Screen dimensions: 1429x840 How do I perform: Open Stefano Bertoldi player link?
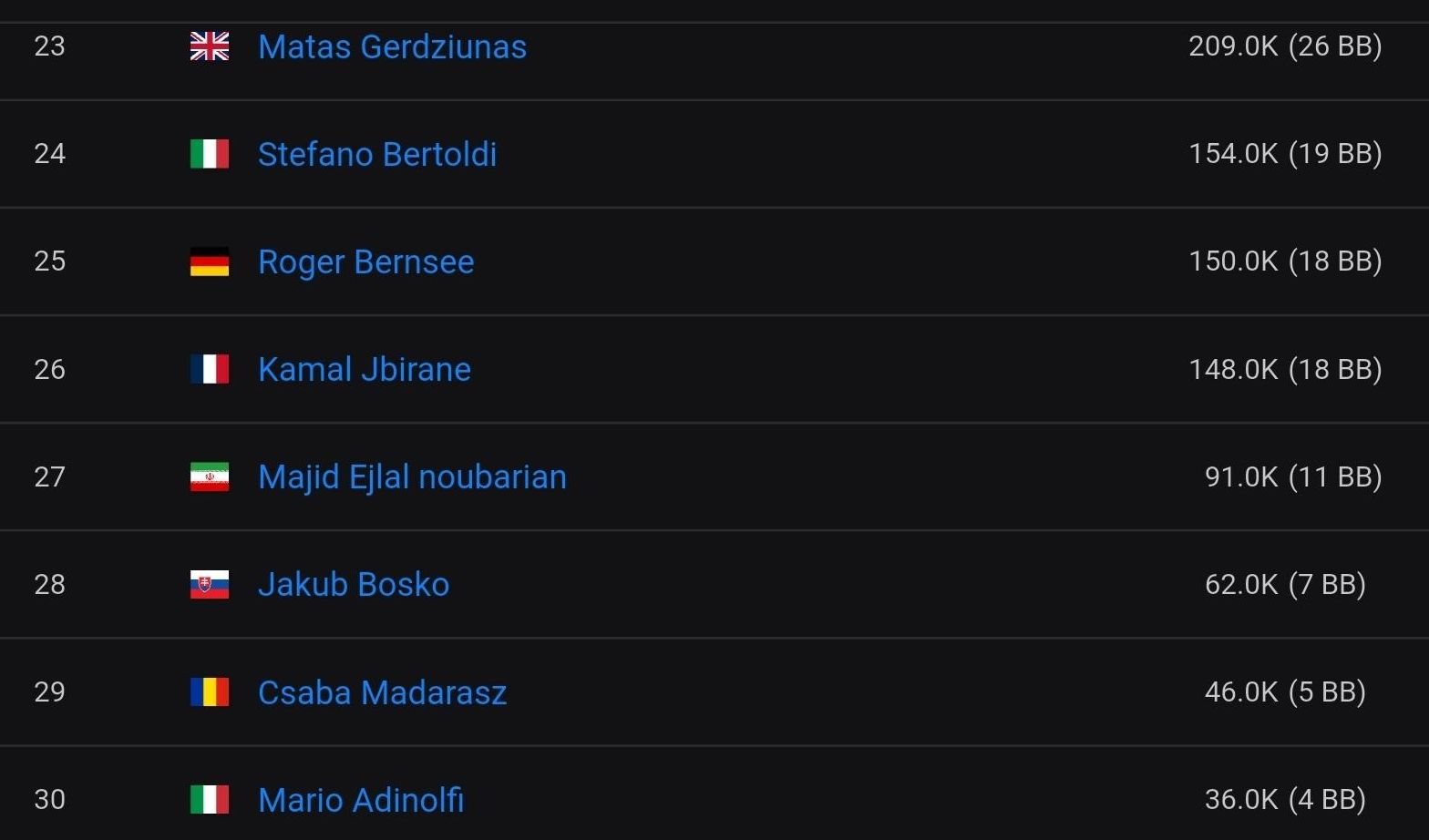(377, 154)
